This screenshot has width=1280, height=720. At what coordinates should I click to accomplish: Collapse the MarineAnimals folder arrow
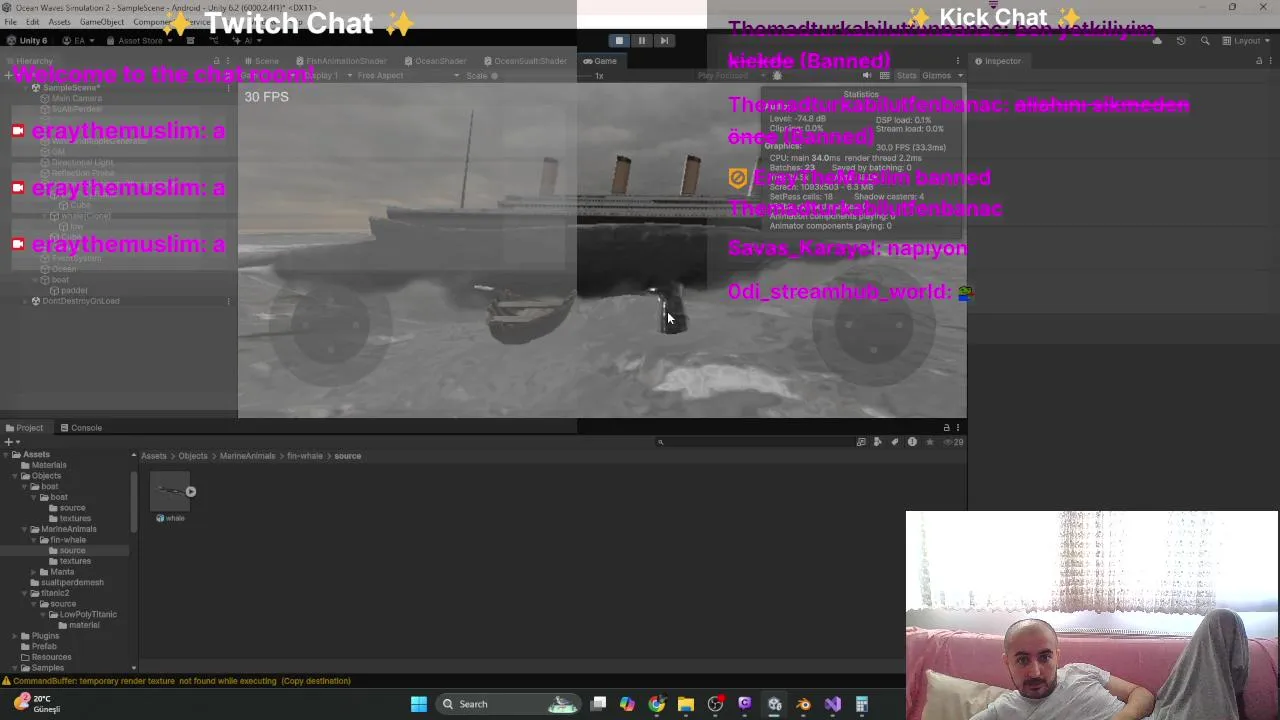click(x=25, y=529)
